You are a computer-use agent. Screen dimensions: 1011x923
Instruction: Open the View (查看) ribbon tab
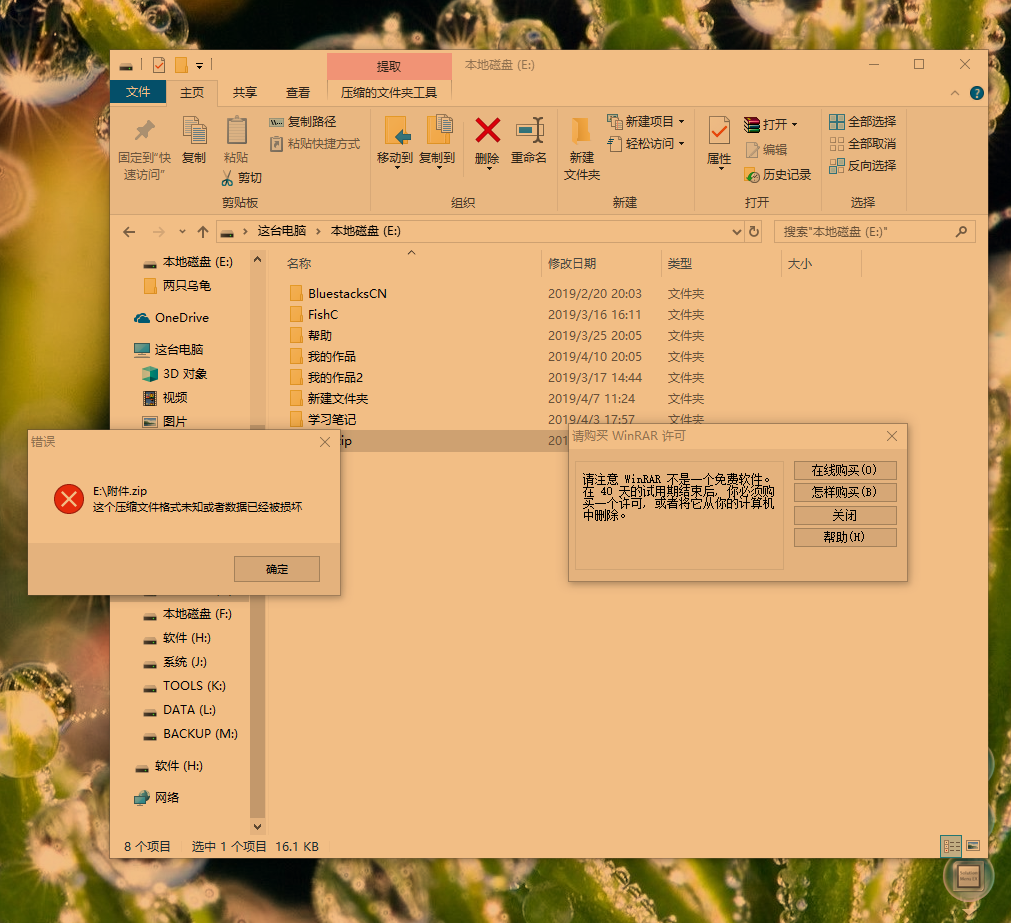[298, 93]
